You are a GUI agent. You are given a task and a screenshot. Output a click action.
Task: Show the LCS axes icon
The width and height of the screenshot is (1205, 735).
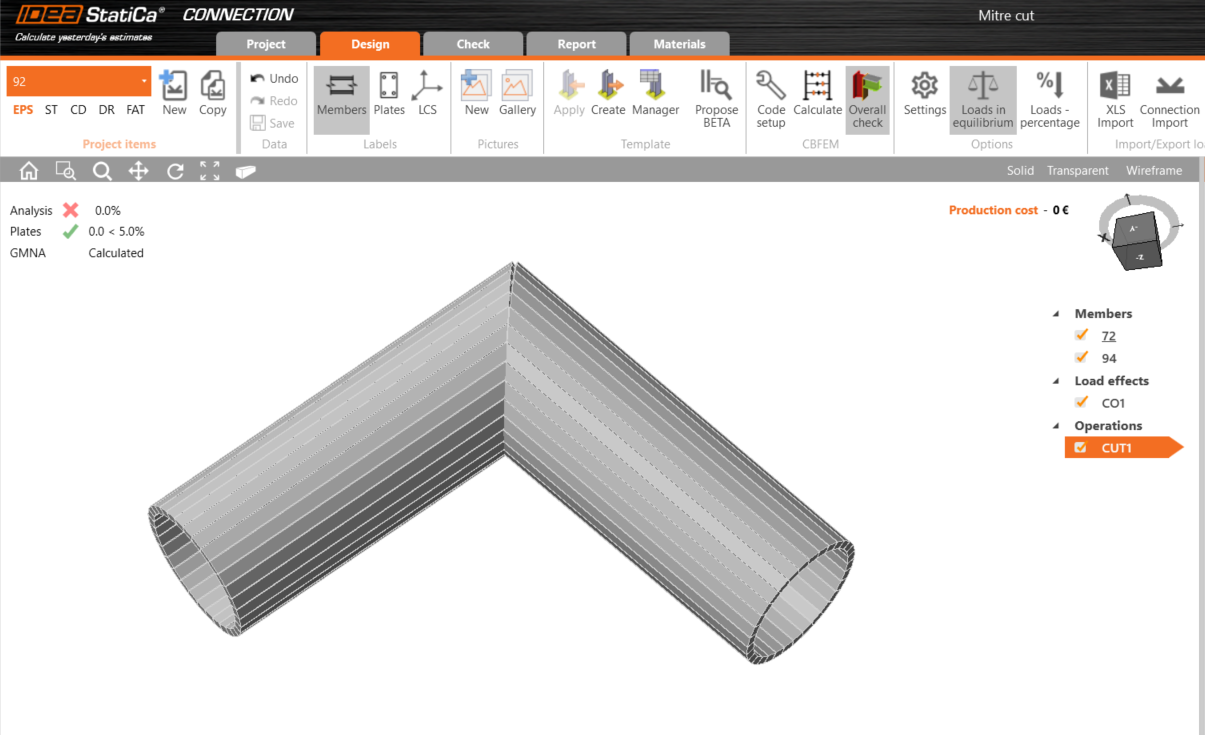427,87
